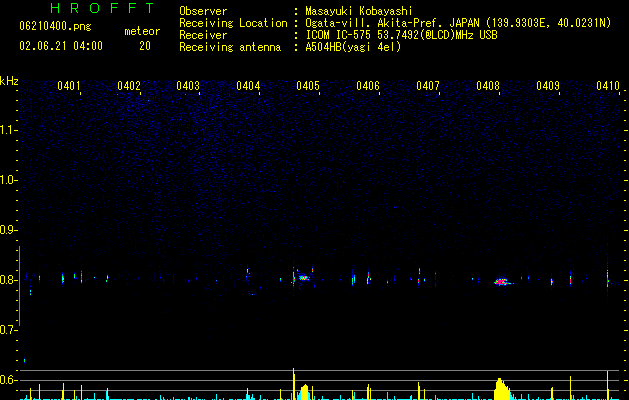Viewport: 629px width, 400px height.
Task: Click the A504HB(yagi 4el) antenna text
Action: [353, 47]
